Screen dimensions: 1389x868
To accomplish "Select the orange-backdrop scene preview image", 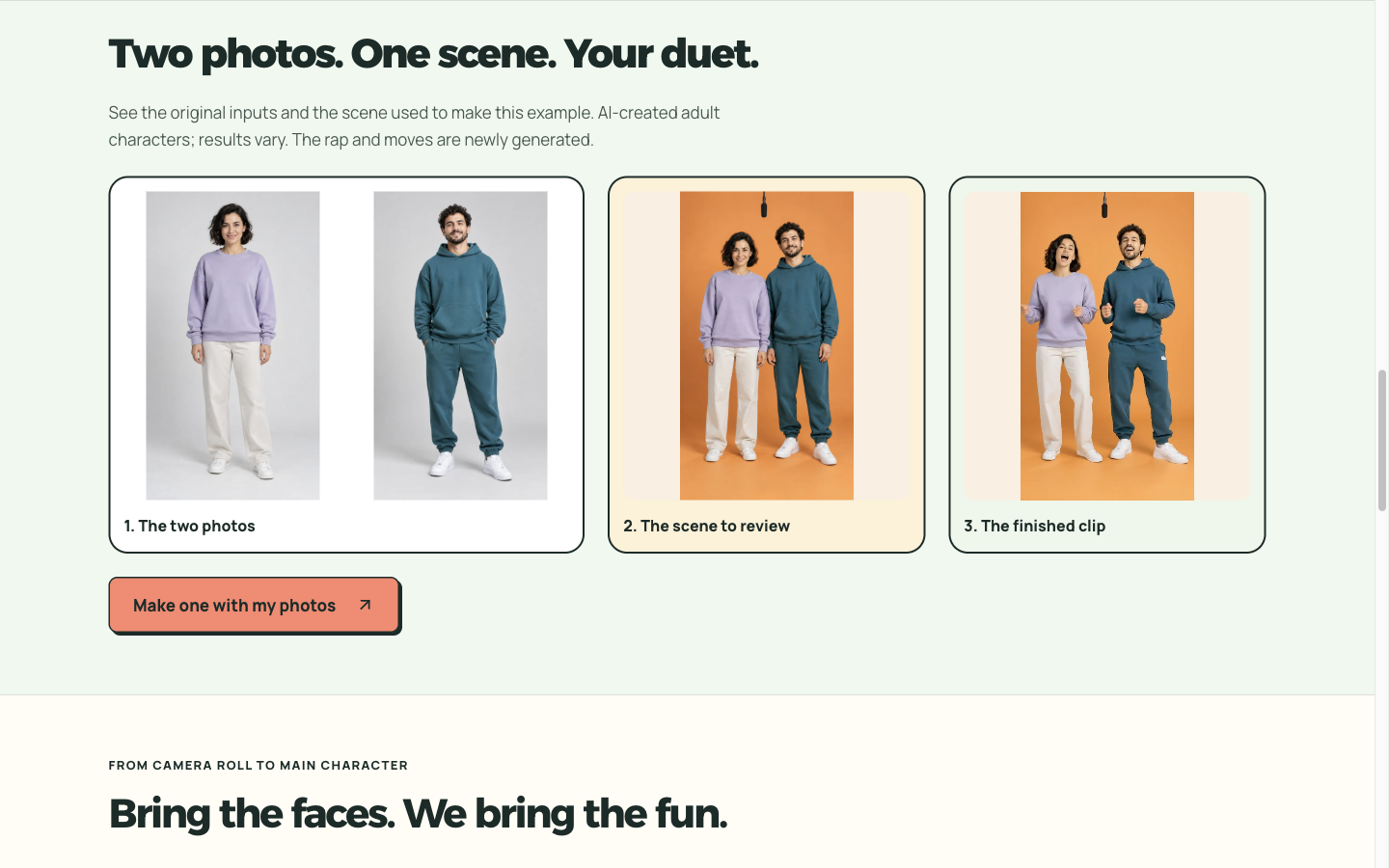I will point(767,345).
